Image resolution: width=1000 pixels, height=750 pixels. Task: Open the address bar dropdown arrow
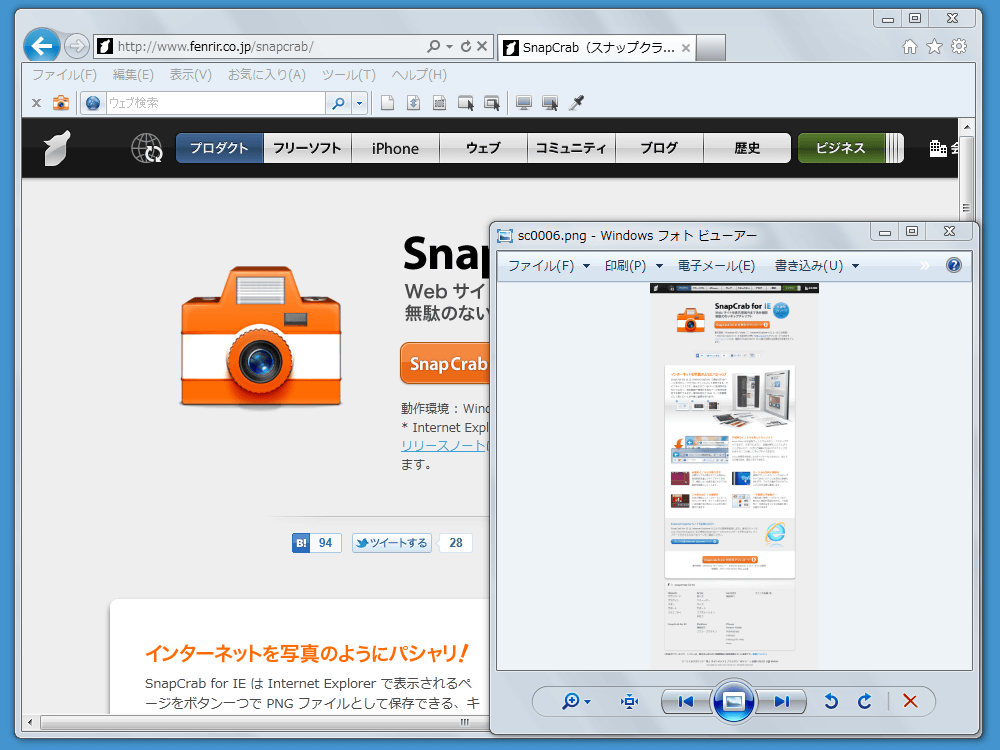450,47
